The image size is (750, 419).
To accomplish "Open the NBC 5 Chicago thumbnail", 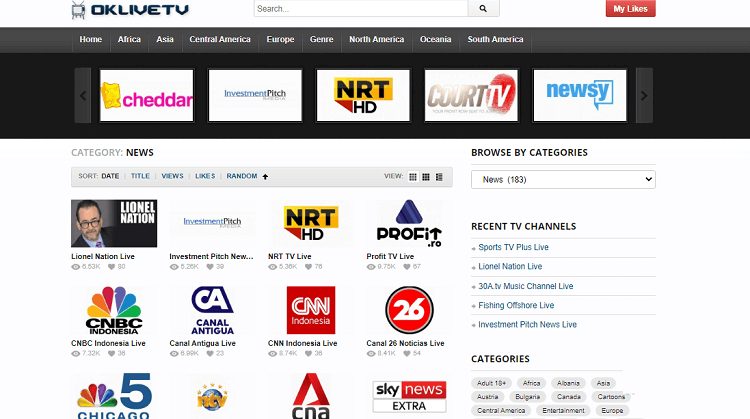I will pyautogui.click(x=114, y=396).
